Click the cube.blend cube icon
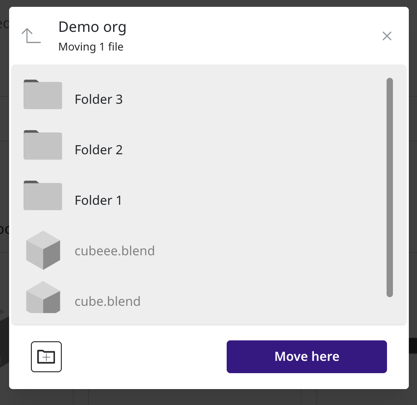Image resolution: width=417 pixels, height=405 pixels. click(x=43, y=298)
